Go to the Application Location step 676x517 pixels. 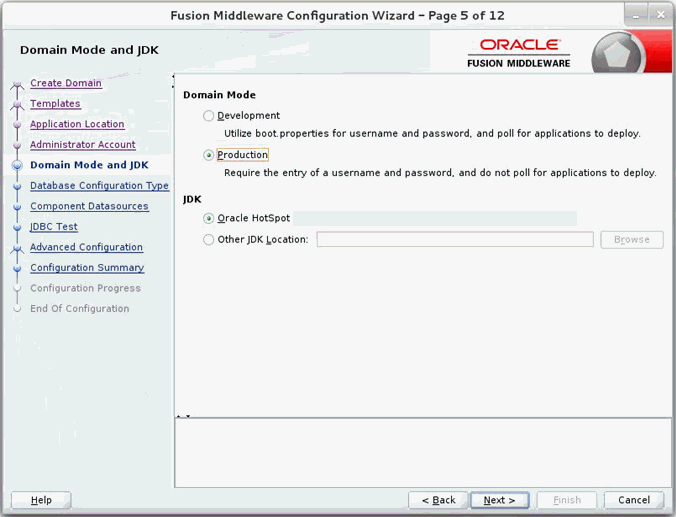[77, 124]
